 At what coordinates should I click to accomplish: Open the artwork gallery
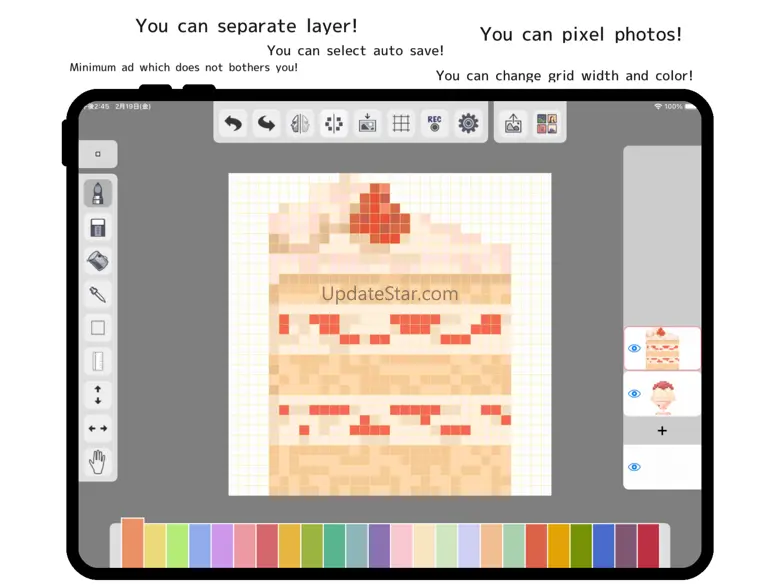point(547,123)
